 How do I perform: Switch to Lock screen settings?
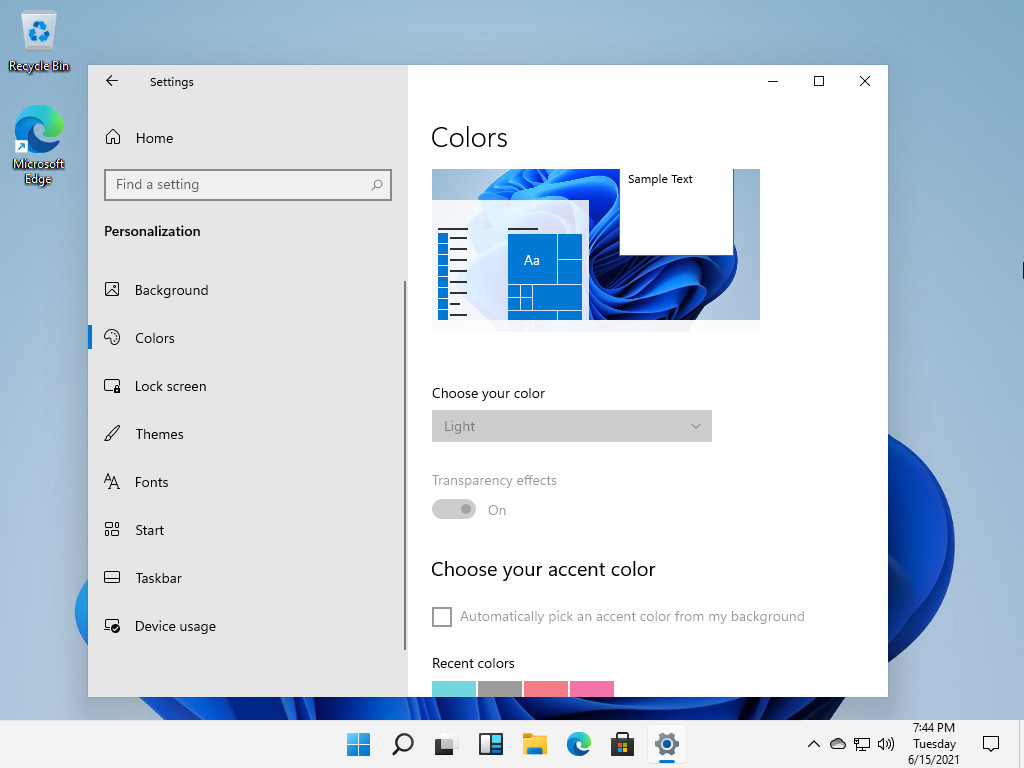click(x=170, y=386)
